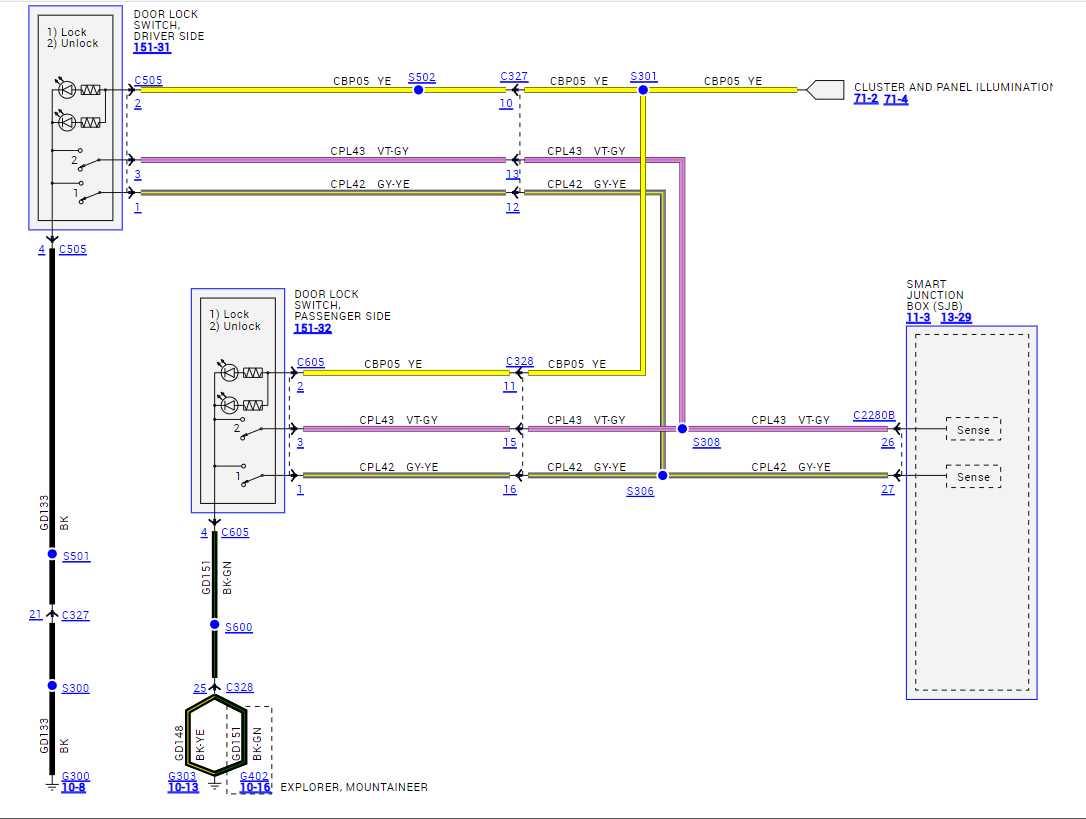The height and width of the screenshot is (819, 1086).
Task: Select the S301 splice label
Action: (x=643, y=76)
